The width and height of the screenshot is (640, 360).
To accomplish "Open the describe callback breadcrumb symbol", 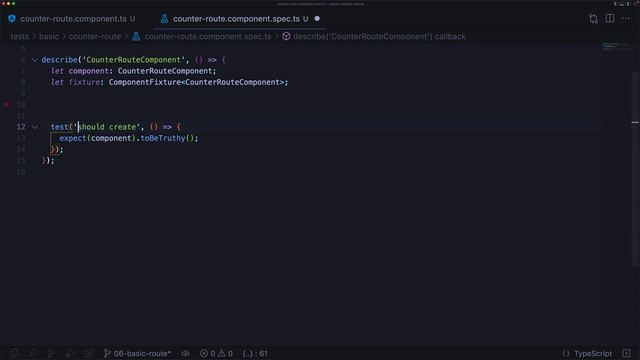I will click(x=379, y=36).
